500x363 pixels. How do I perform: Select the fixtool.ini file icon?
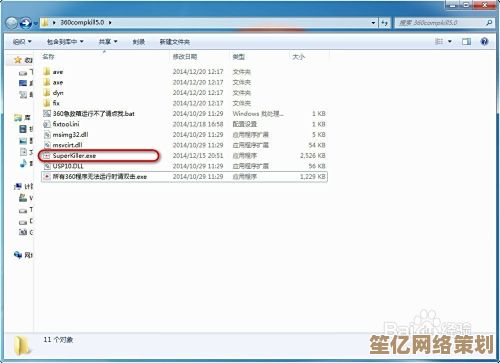click(47, 124)
